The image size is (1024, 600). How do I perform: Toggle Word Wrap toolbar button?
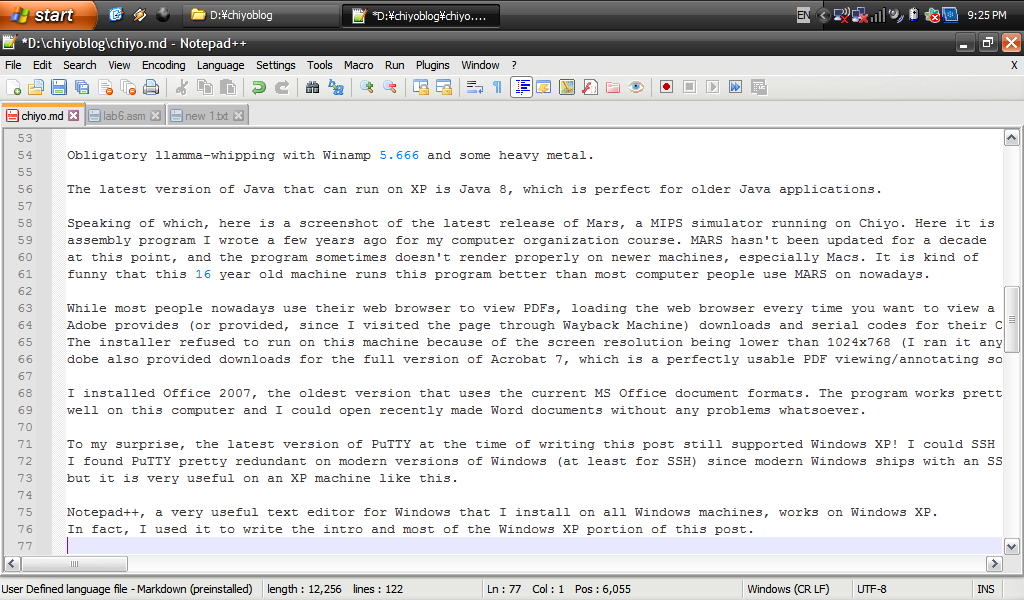click(475, 87)
